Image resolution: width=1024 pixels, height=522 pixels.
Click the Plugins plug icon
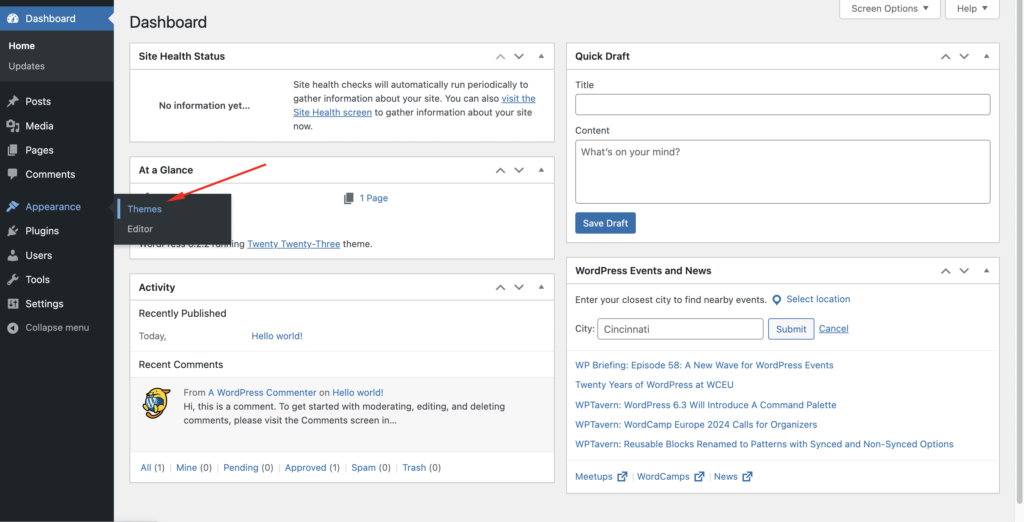pos(12,231)
